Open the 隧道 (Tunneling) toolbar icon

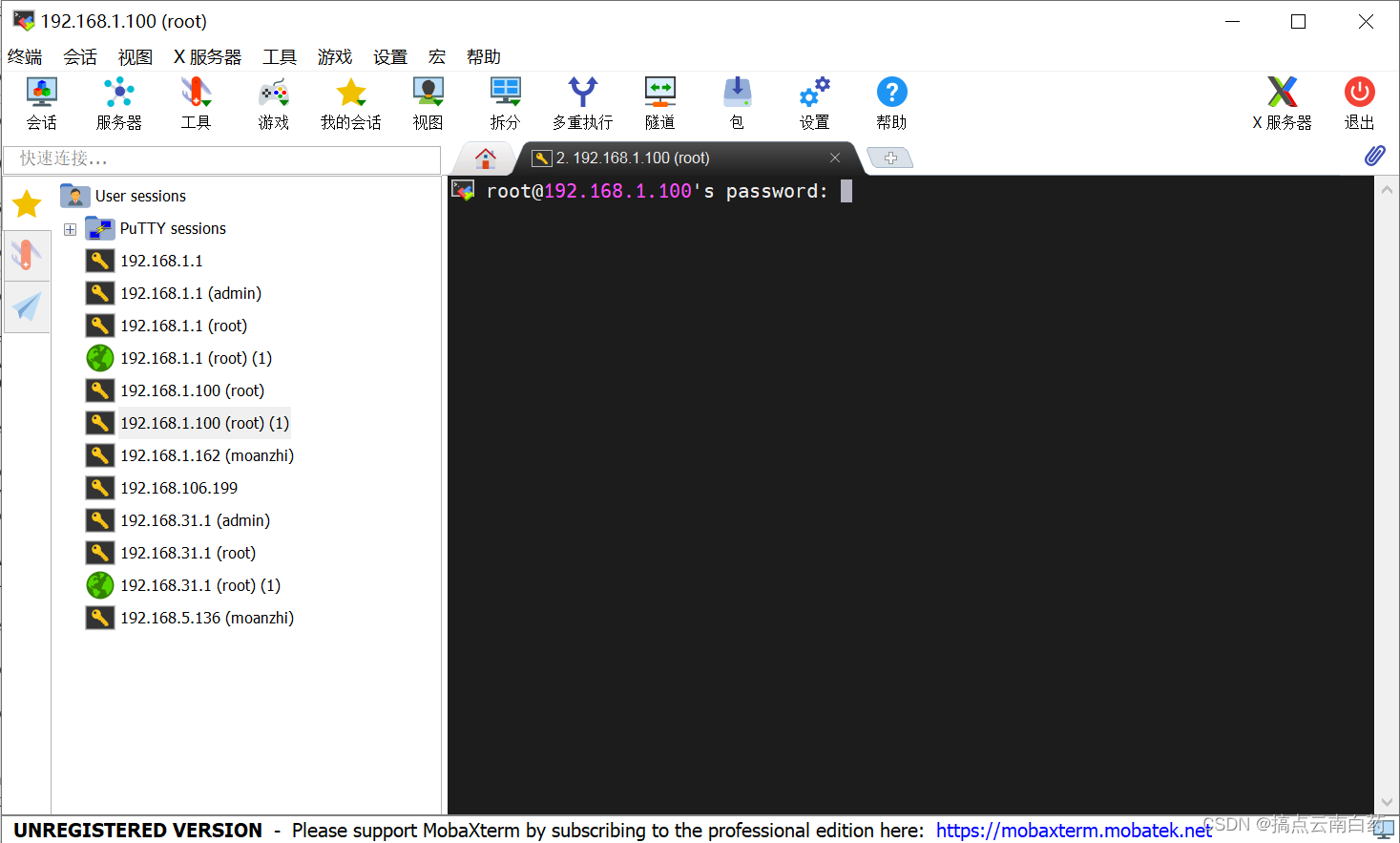point(659,103)
